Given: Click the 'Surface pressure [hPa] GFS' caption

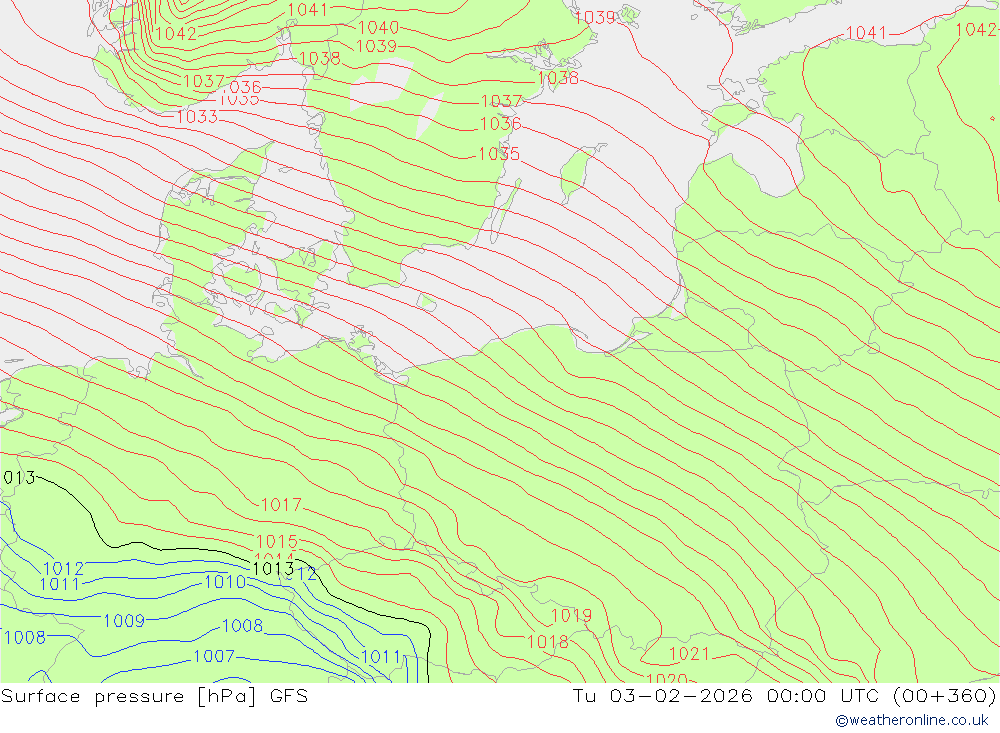Looking at the screenshot, I should (x=154, y=696).
